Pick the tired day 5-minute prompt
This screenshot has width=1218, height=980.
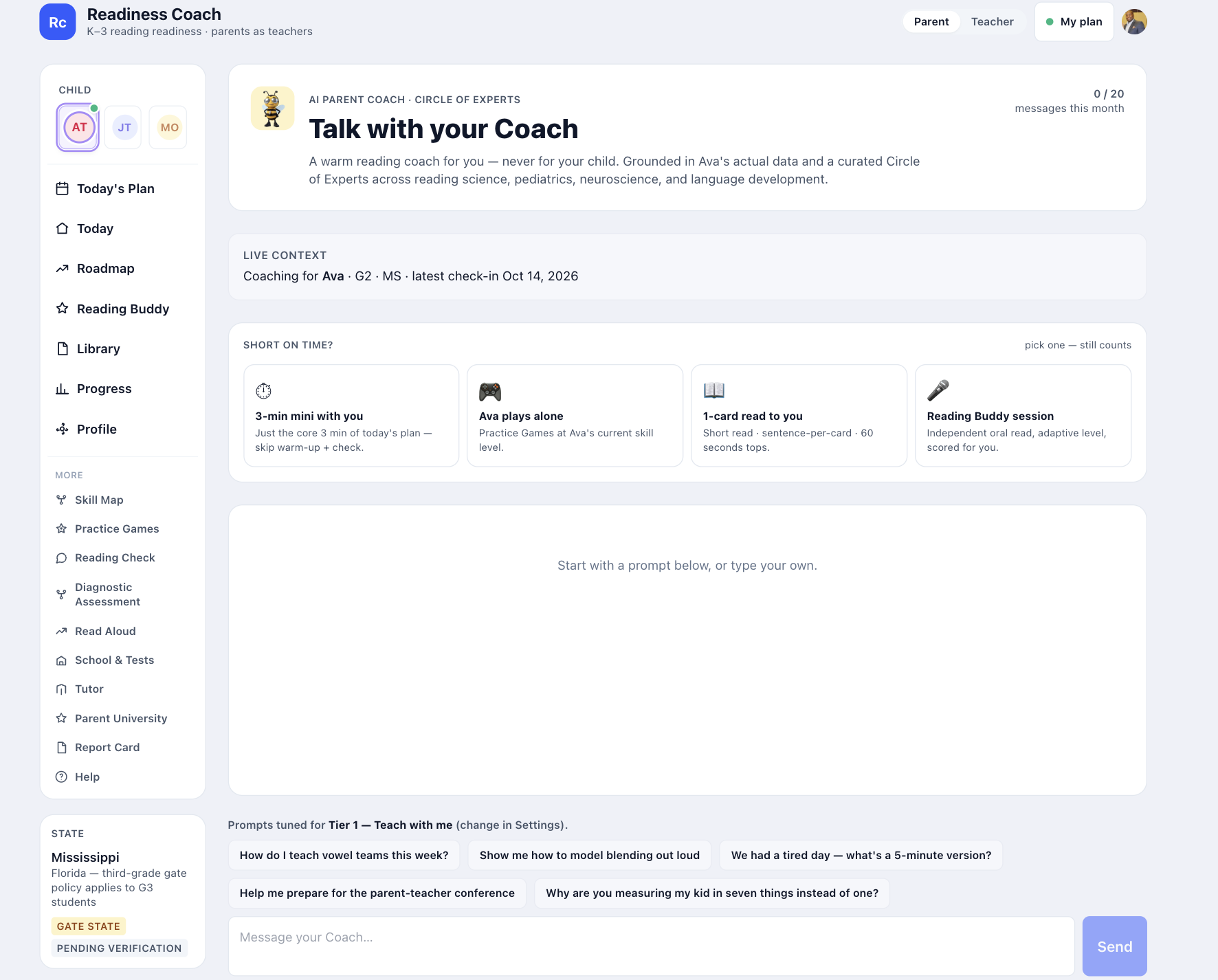(861, 855)
